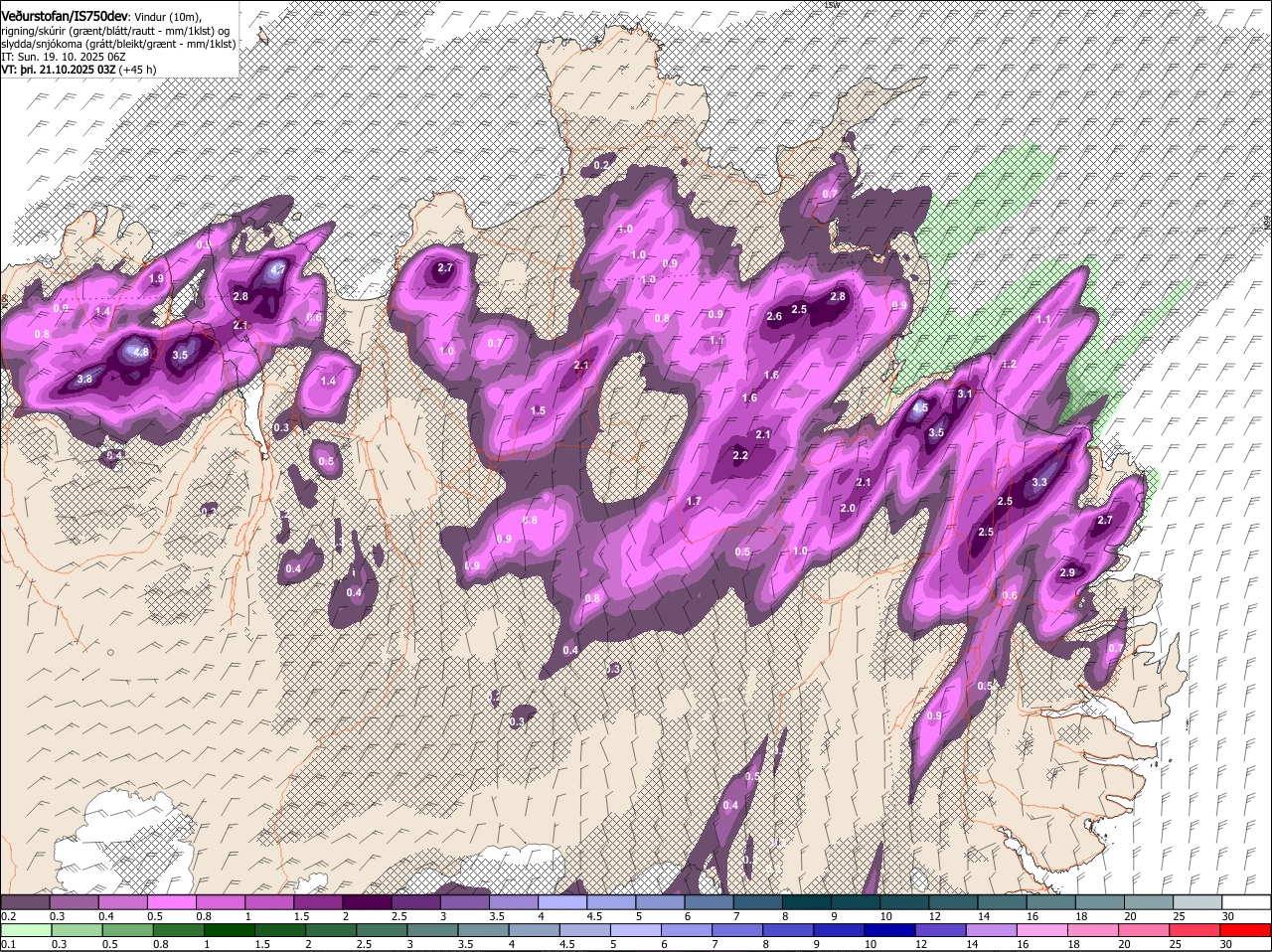This screenshot has width=1272, height=952.
Task: Select the white 30 swatch in snow legend
Action: (1246, 902)
